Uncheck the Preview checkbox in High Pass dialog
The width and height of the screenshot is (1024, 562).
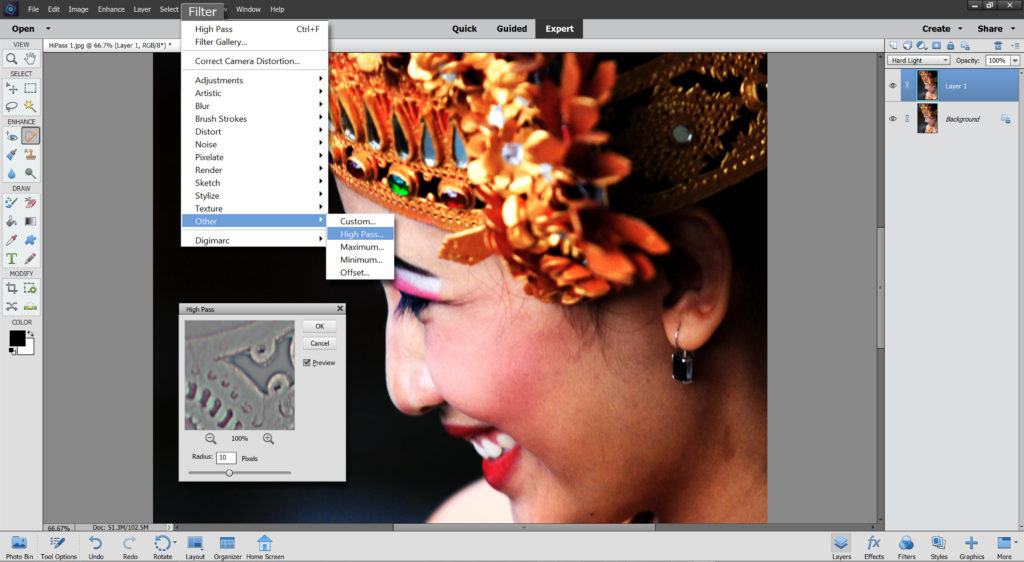point(307,362)
